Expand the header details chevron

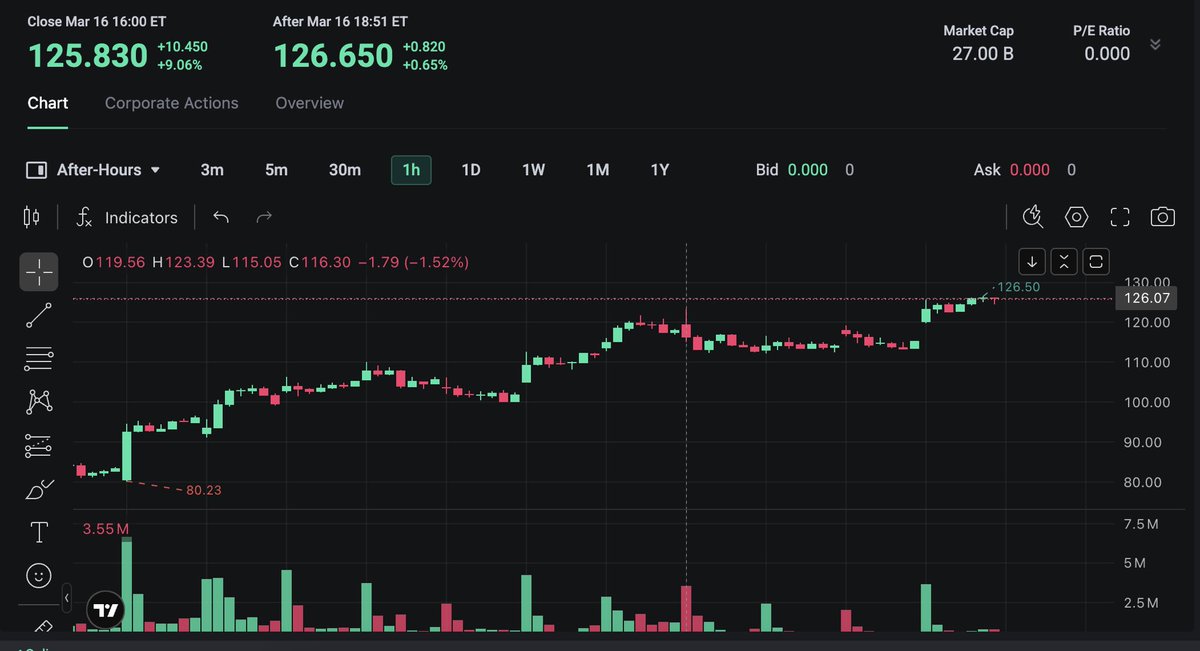[1156, 45]
